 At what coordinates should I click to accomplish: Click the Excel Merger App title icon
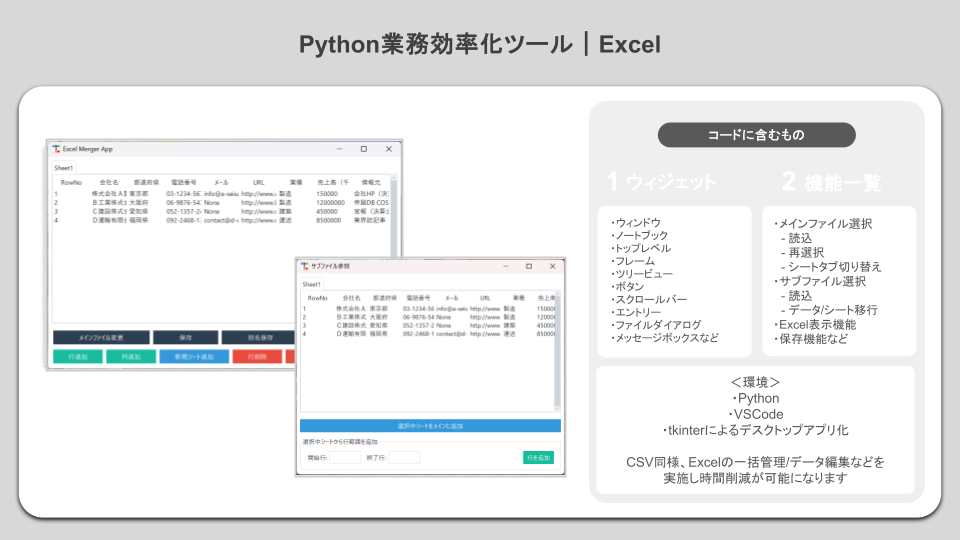56,149
